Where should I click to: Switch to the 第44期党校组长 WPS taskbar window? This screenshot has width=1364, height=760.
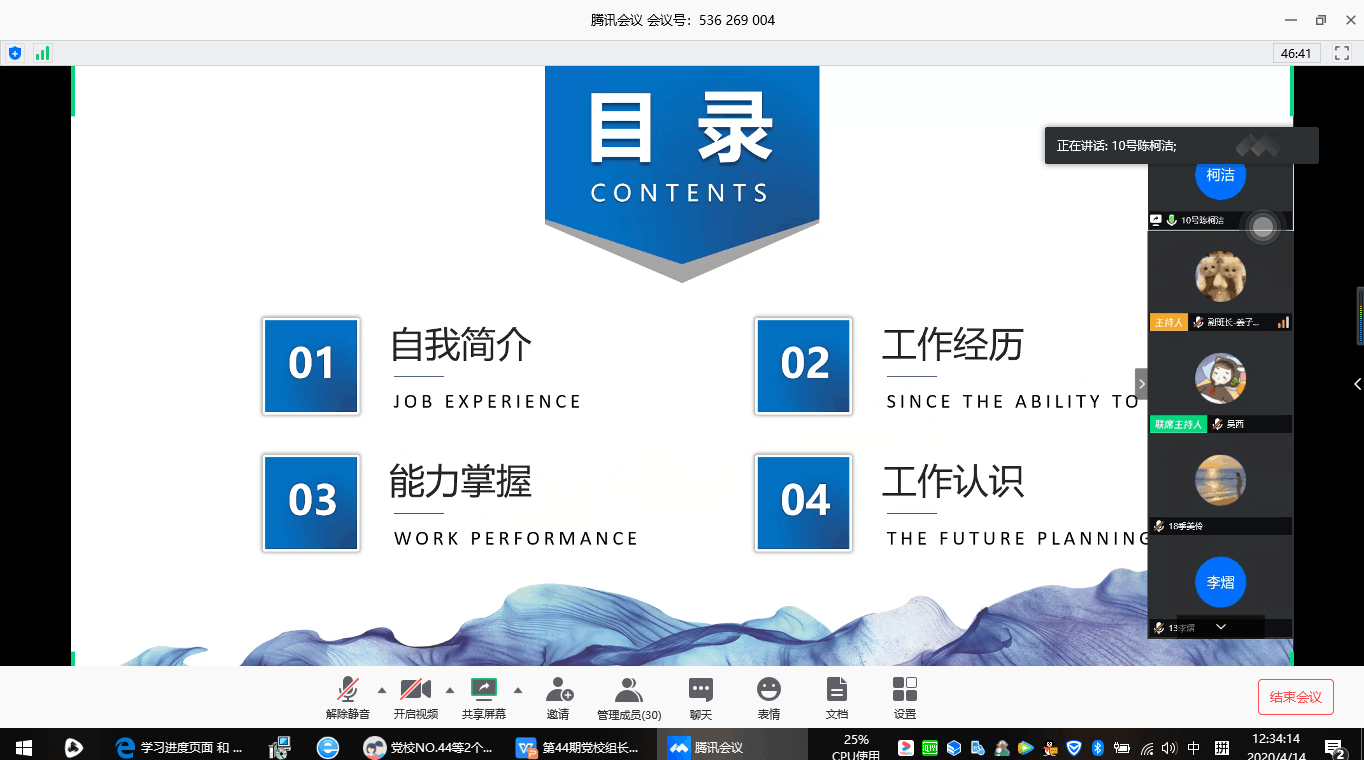(x=578, y=747)
